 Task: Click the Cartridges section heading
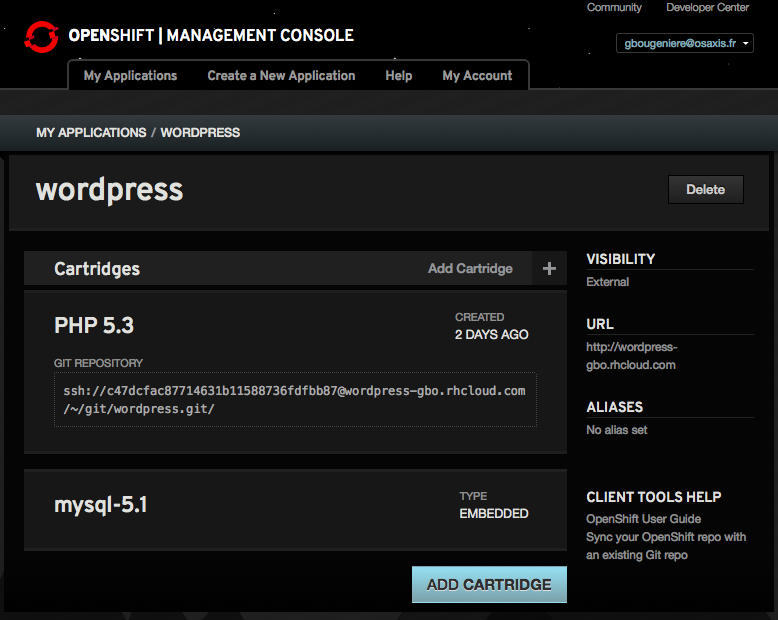point(97,269)
